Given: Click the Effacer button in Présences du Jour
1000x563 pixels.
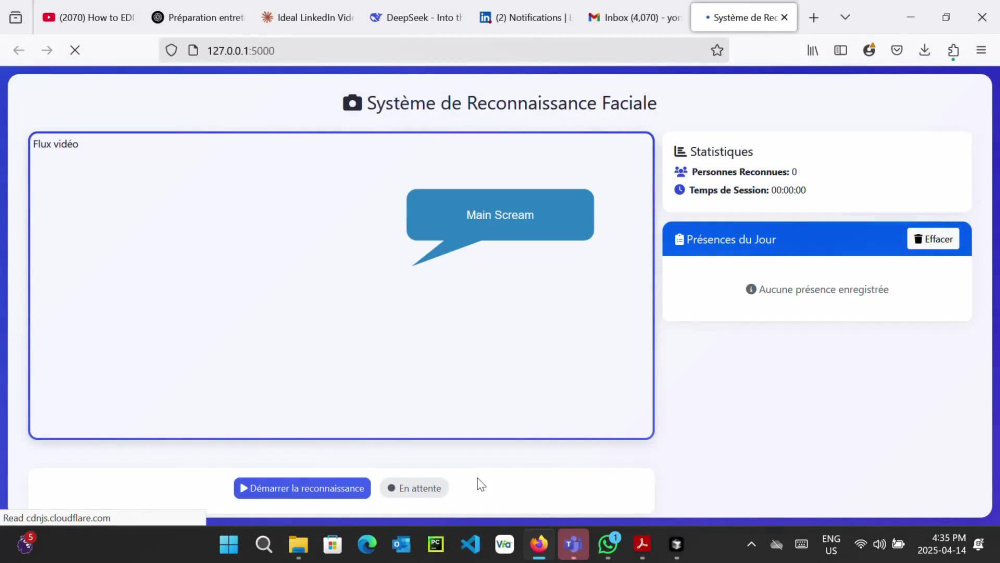Looking at the screenshot, I should (933, 238).
